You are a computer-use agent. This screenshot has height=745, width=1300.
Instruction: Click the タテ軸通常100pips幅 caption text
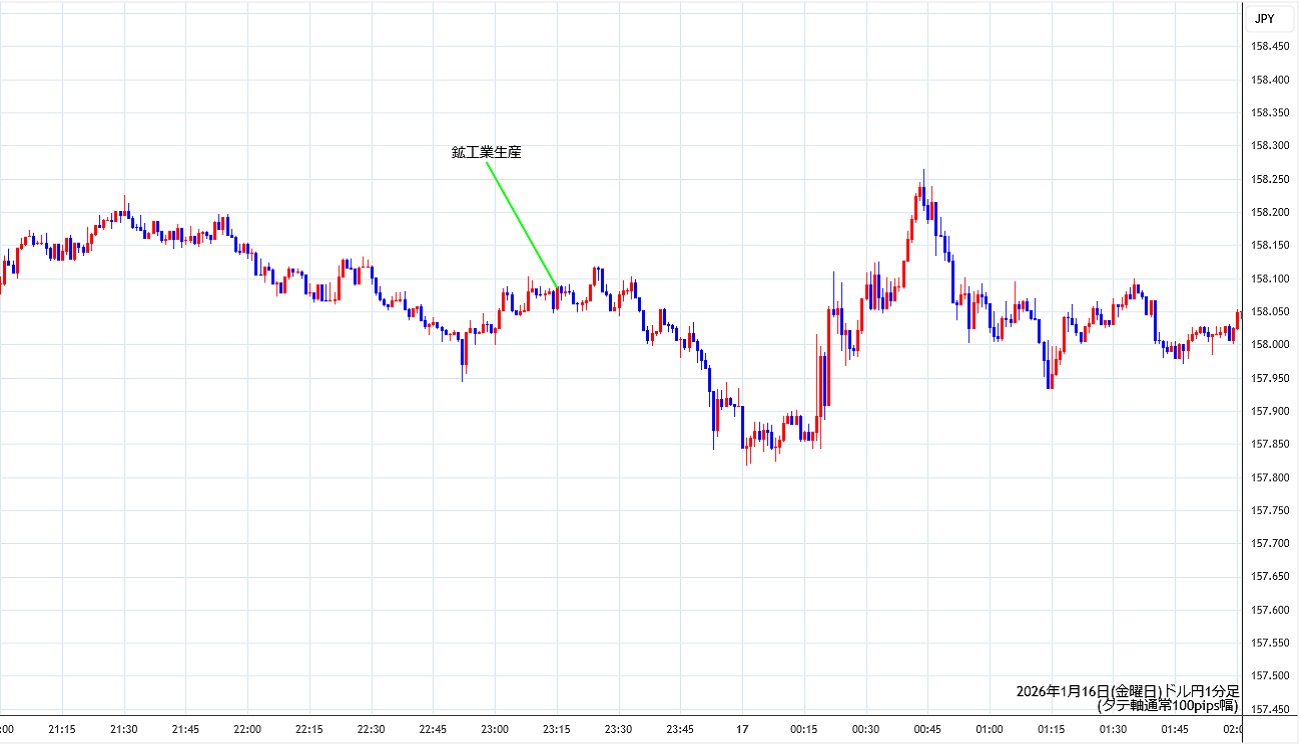coord(1167,705)
